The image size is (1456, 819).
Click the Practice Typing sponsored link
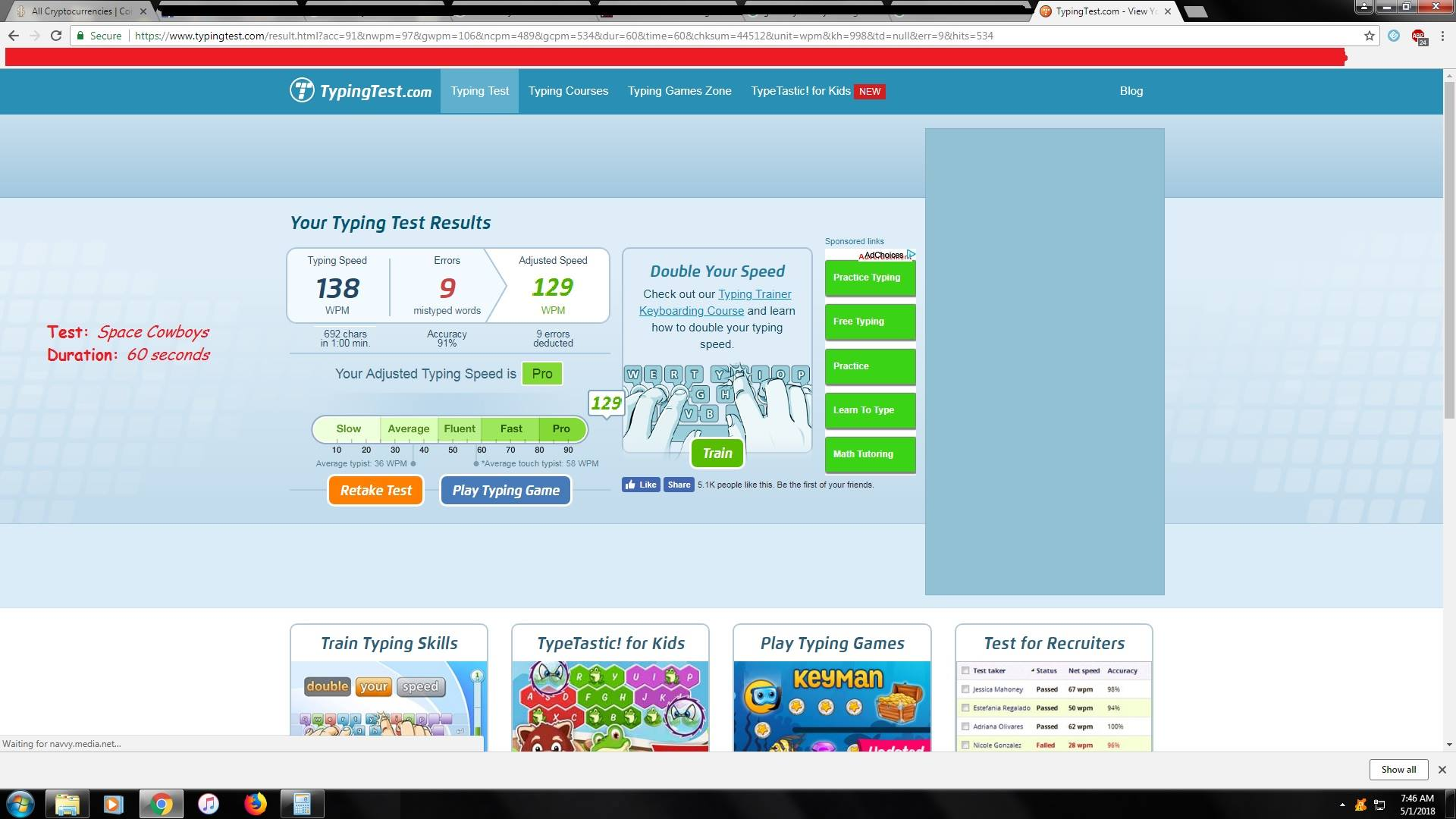(870, 278)
